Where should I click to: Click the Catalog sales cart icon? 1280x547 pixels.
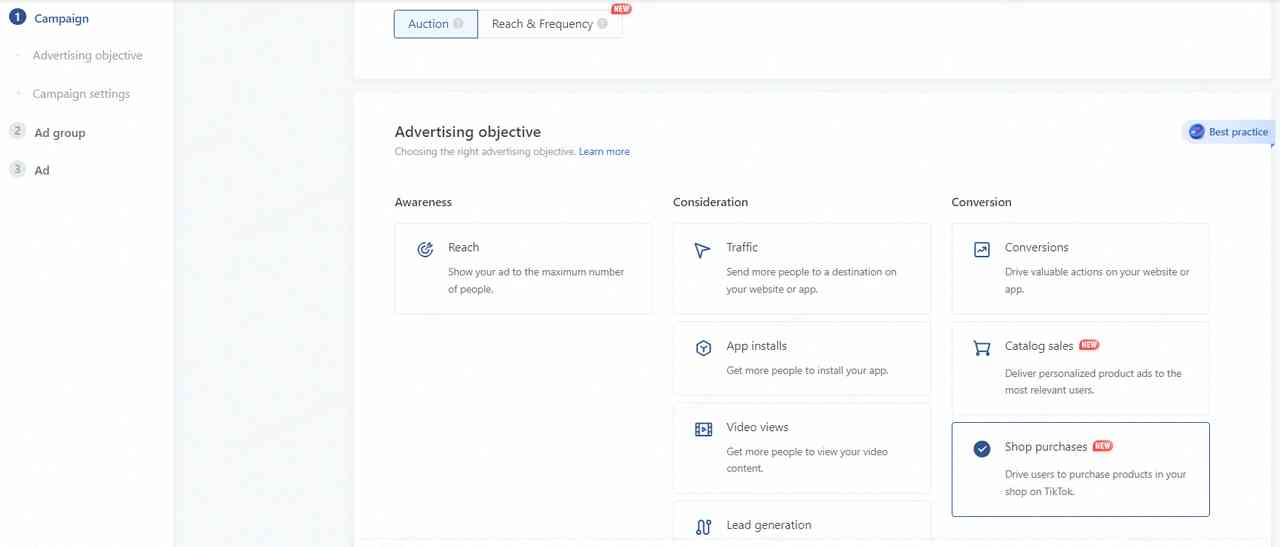981,348
